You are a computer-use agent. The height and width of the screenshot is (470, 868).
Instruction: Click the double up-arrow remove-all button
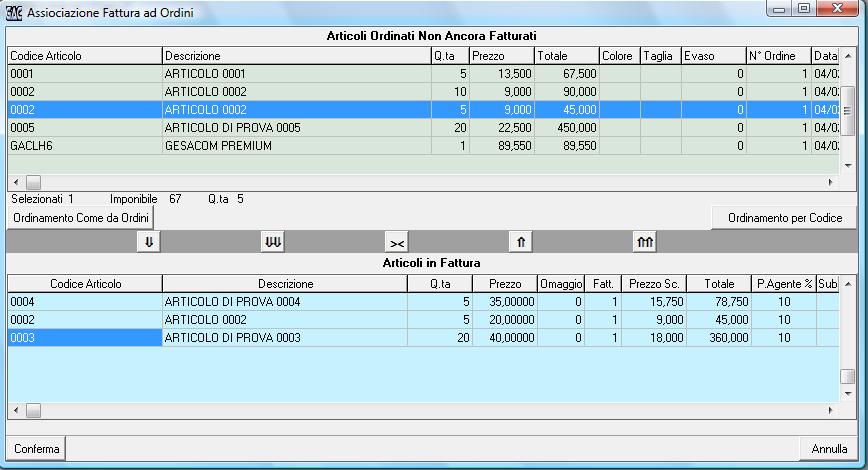click(x=645, y=242)
